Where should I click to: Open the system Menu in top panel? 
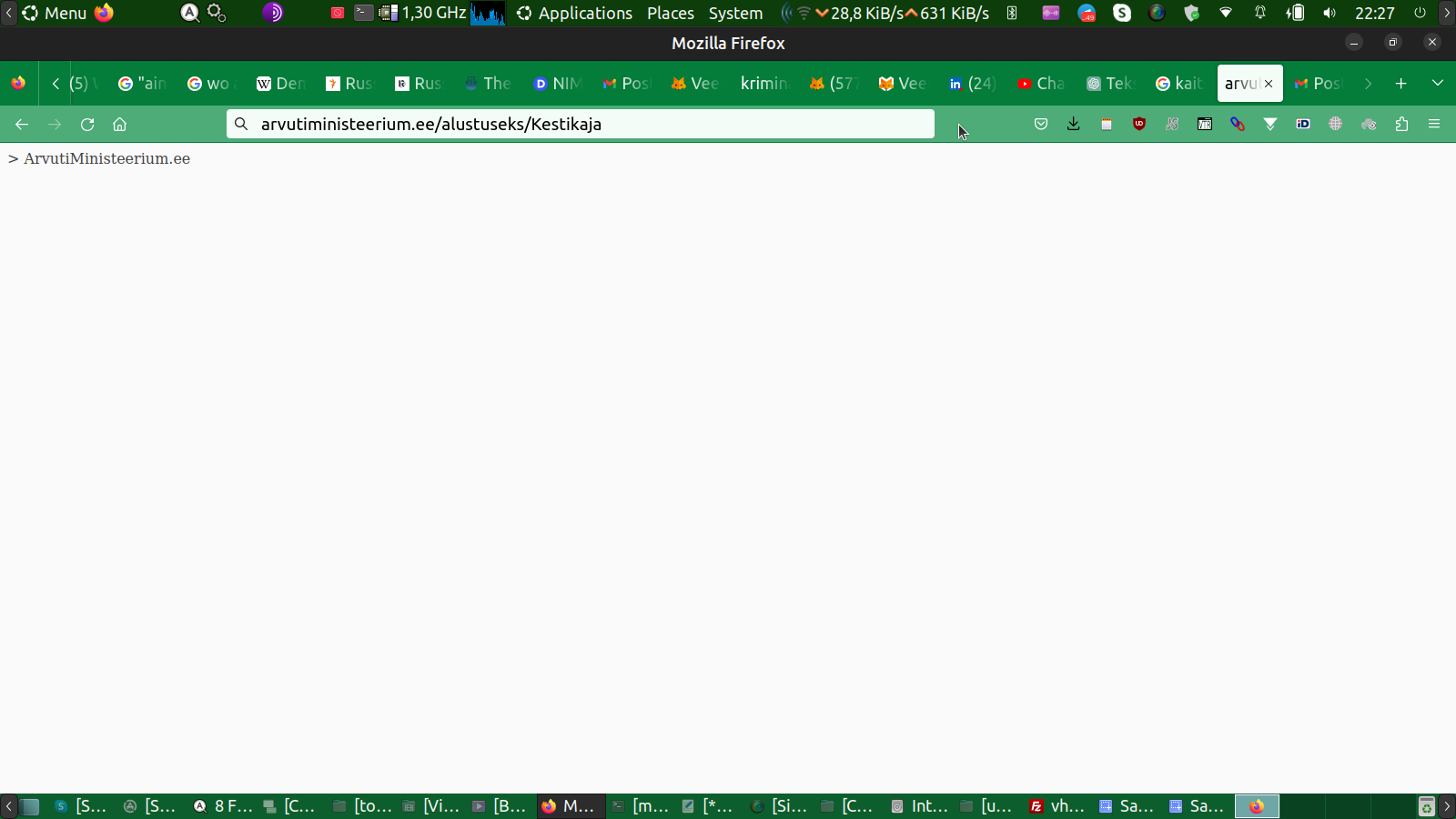click(55, 13)
